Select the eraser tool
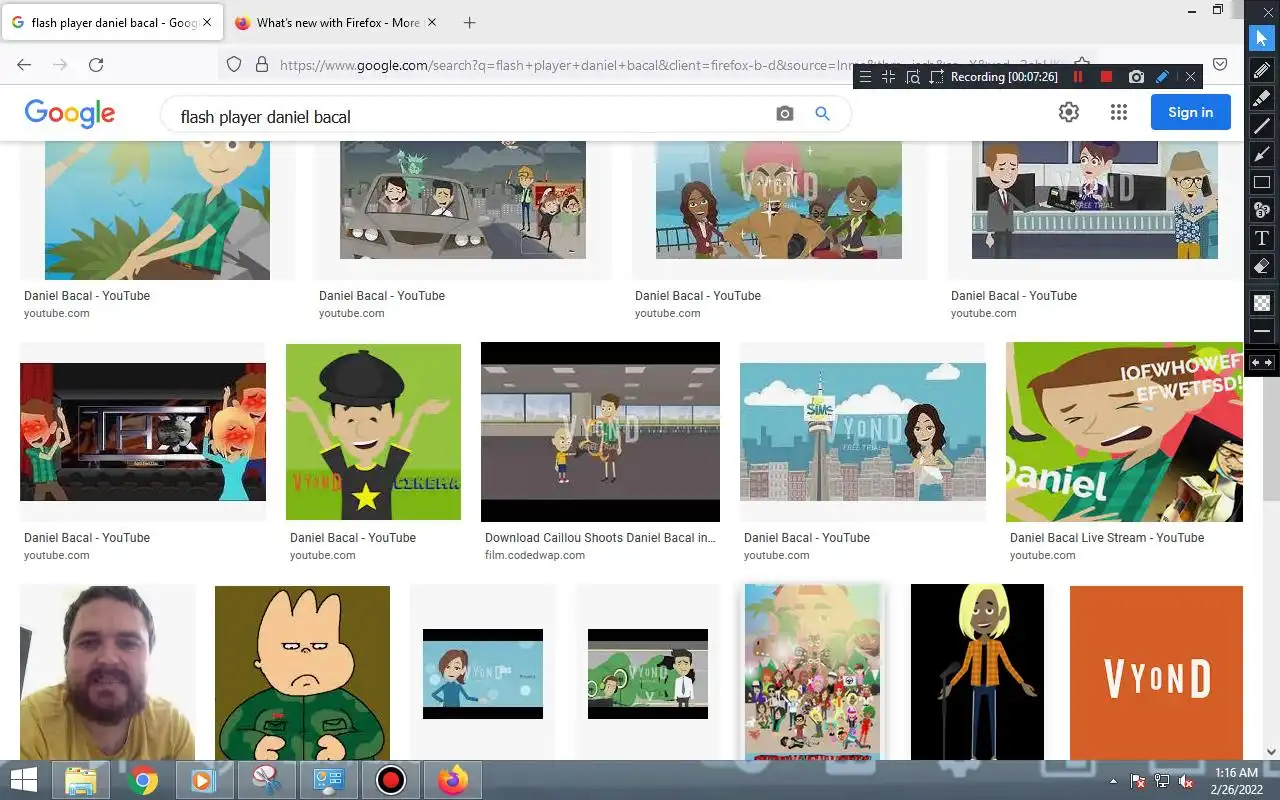 [1262, 266]
